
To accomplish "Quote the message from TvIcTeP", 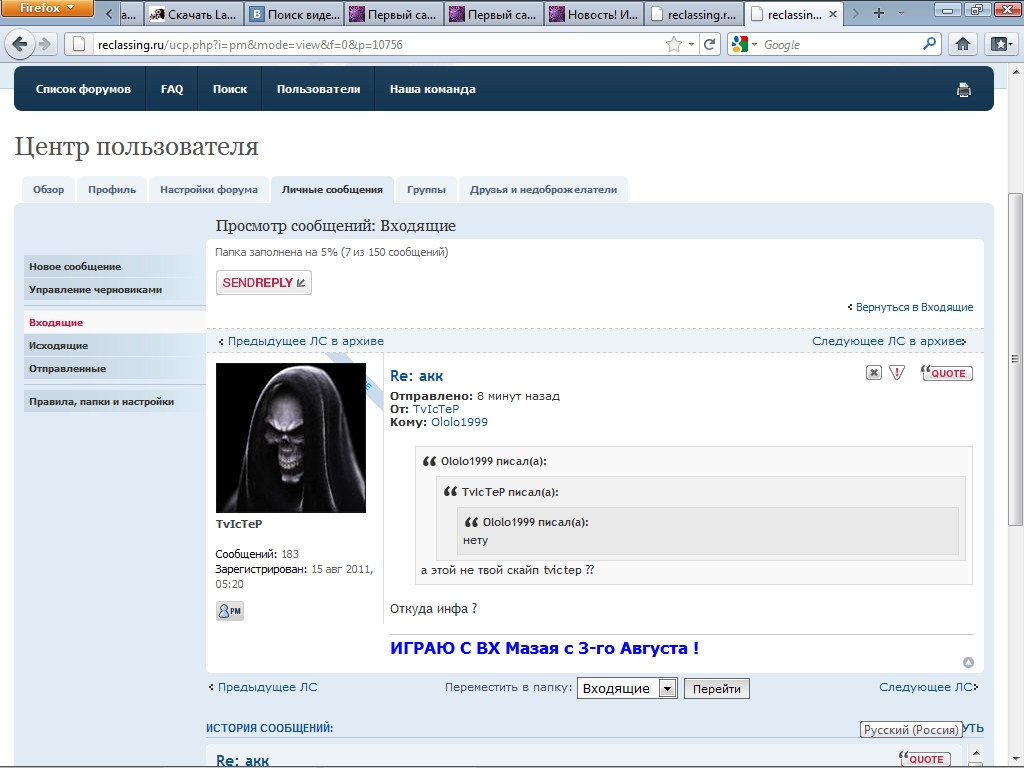I will [946, 373].
